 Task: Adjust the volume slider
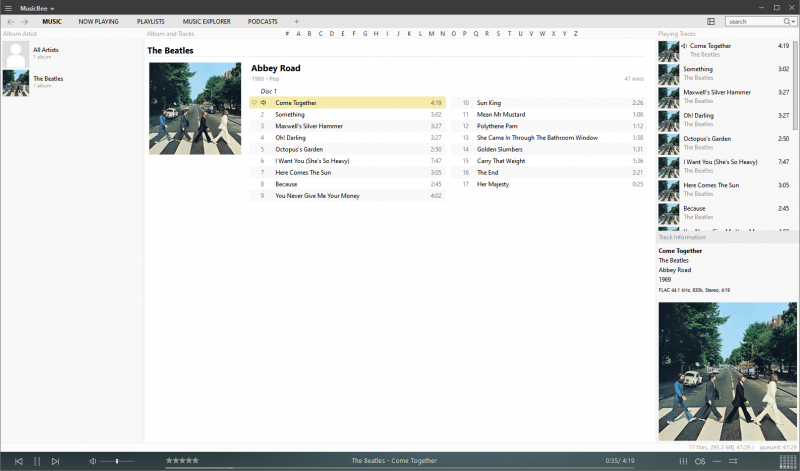pyautogui.click(x=118, y=461)
